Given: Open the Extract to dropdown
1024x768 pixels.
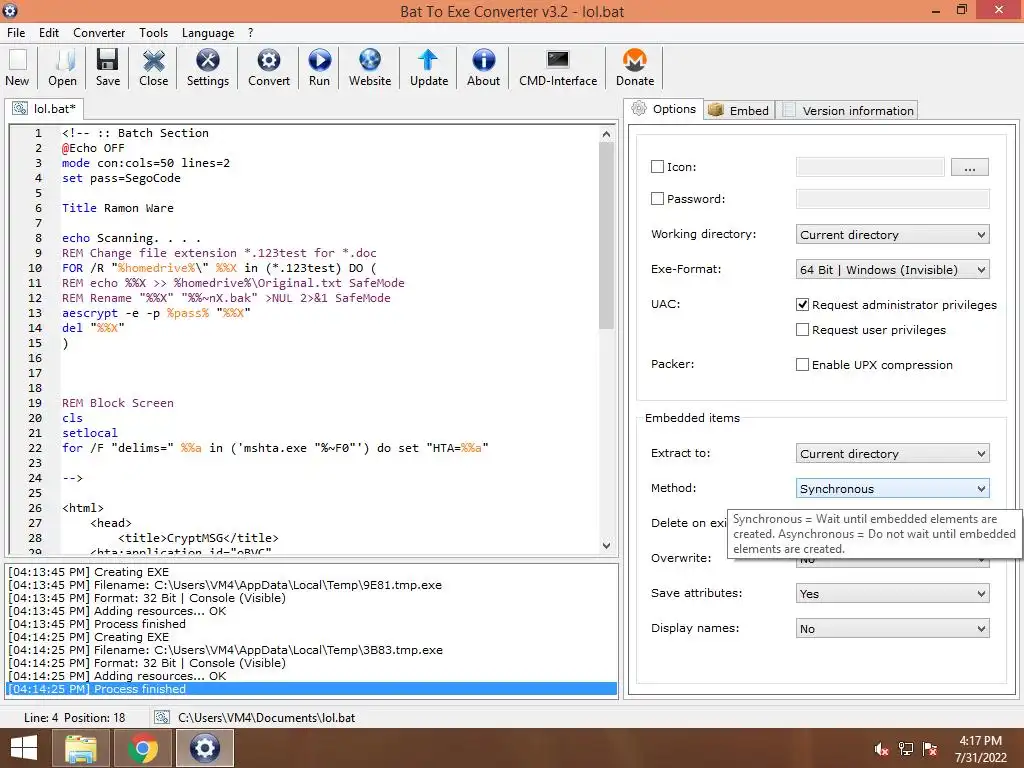Looking at the screenshot, I should [x=892, y=453].
